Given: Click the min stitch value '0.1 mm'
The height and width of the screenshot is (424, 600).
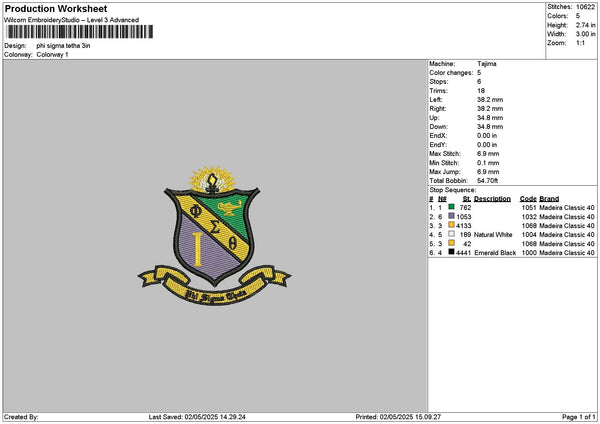Looking at the screenshot, I should [x=488, y=163].
